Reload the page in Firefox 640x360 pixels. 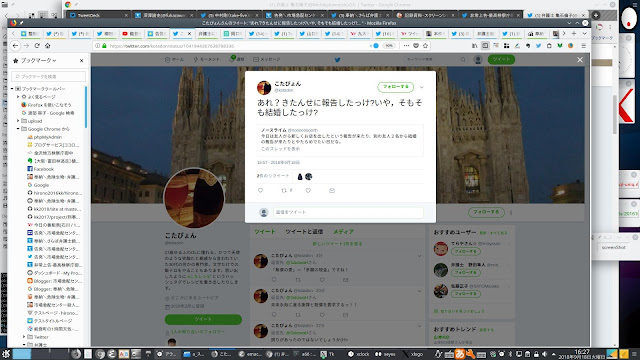pyautogui.click(x=37, y=46)
